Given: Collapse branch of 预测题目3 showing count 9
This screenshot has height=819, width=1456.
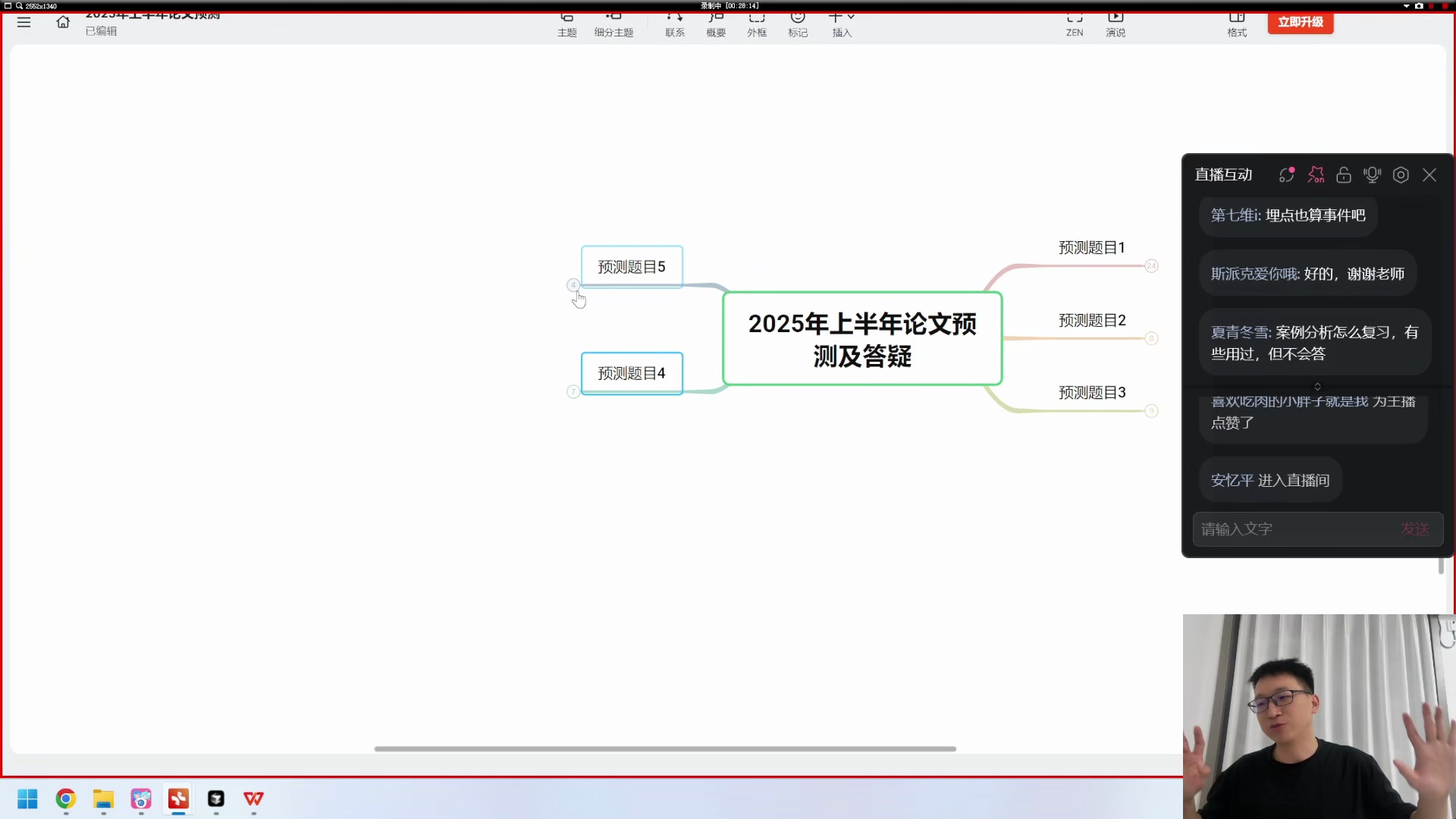Looking at the screenshot, I should click(x=1152, y=411).
